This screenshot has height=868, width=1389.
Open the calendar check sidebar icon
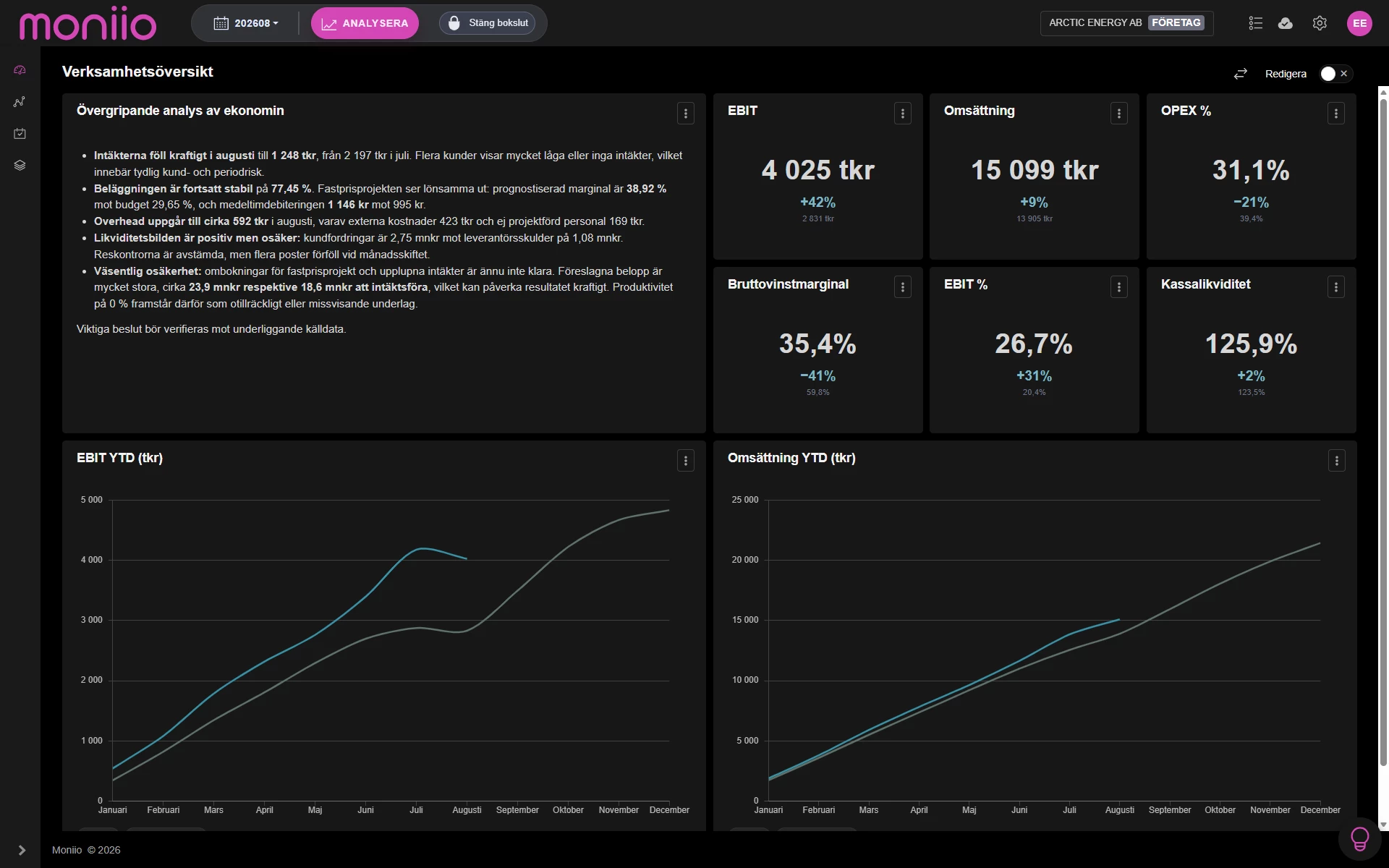(20, 134)
